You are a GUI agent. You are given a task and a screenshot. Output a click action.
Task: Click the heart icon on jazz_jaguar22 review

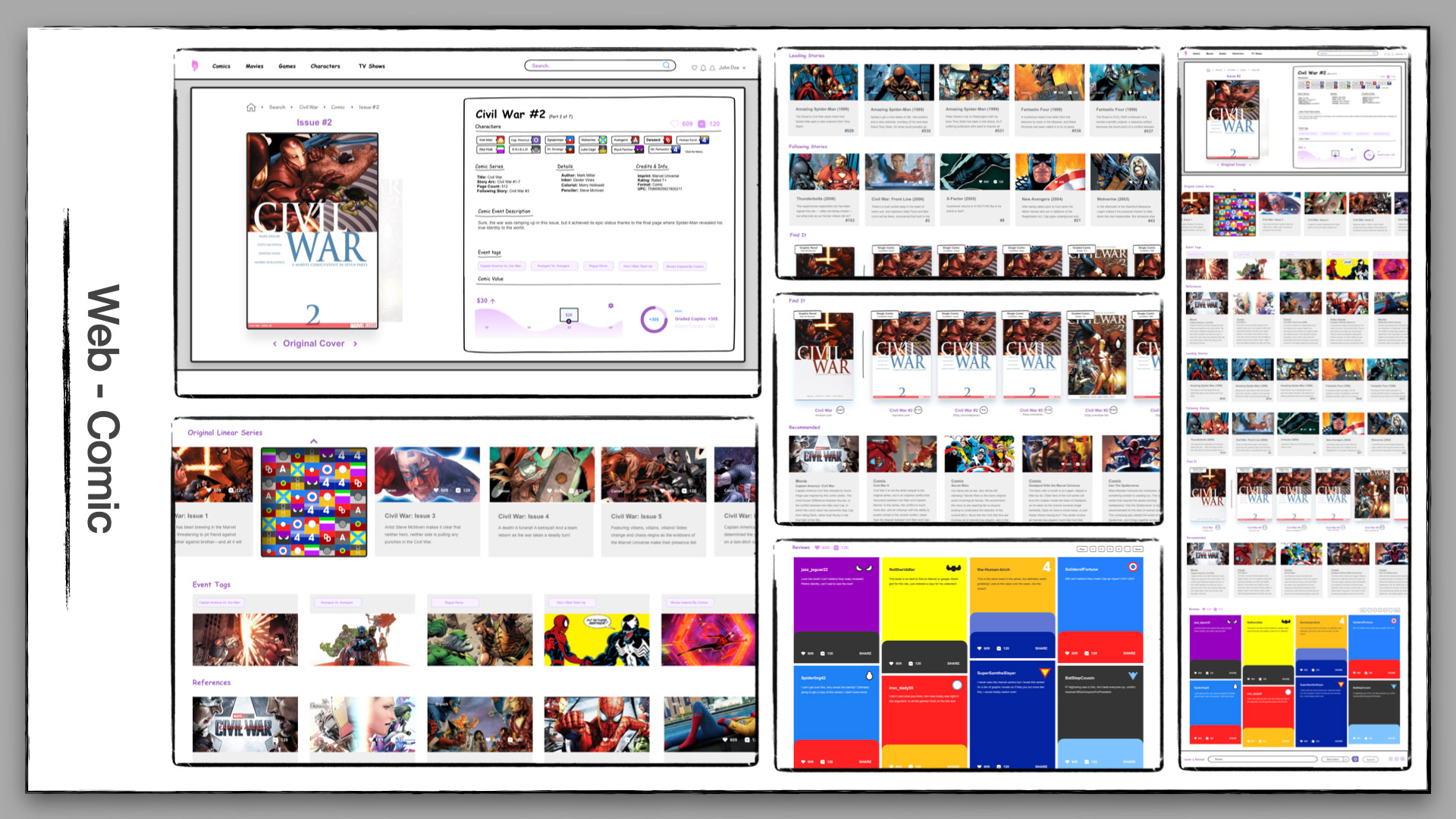(803, 653)
